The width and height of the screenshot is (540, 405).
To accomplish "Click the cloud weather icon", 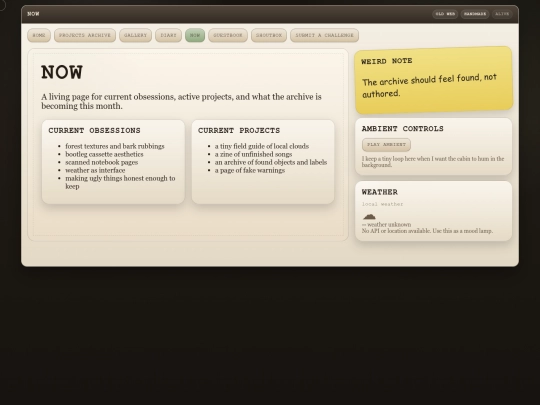I will pyautogui.click(x=369, y=216).
